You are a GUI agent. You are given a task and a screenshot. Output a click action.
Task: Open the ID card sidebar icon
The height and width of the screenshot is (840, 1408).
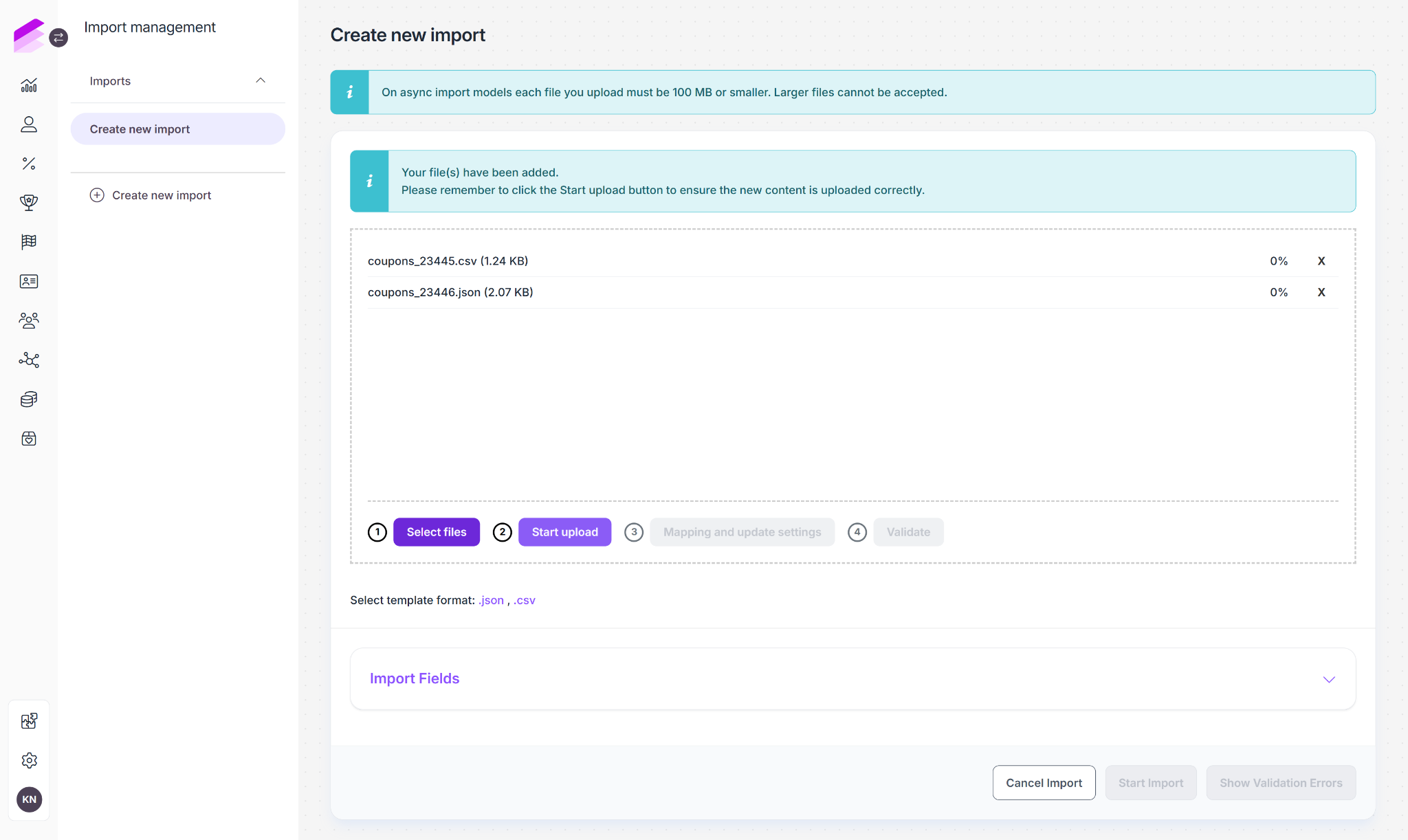(29, 281)
